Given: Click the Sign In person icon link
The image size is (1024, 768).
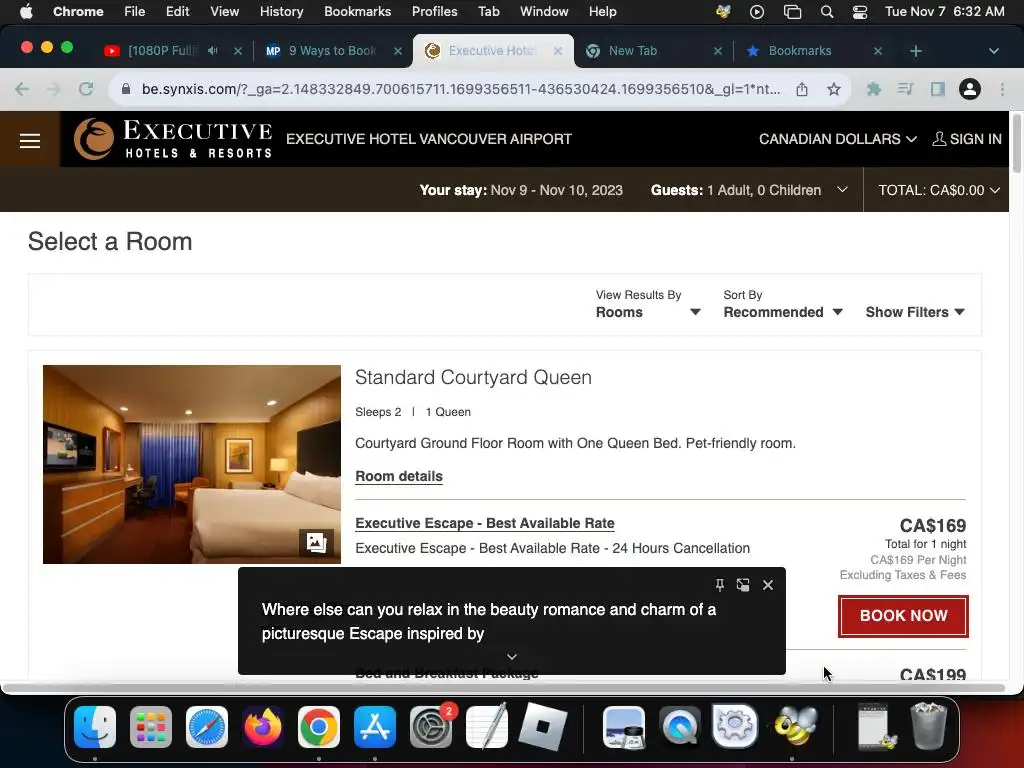Looking at the screenshot, I should pyautogui.click(x=967, y=139).
